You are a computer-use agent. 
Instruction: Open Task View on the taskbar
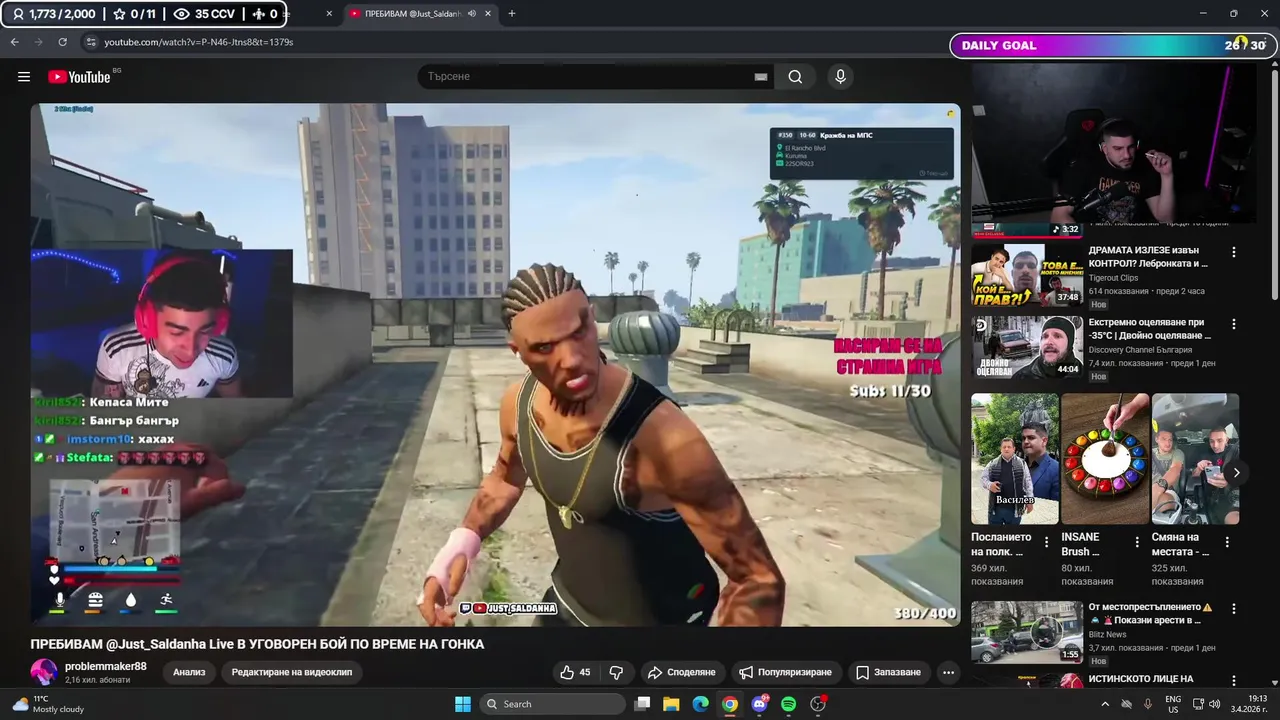coord(643,704)
